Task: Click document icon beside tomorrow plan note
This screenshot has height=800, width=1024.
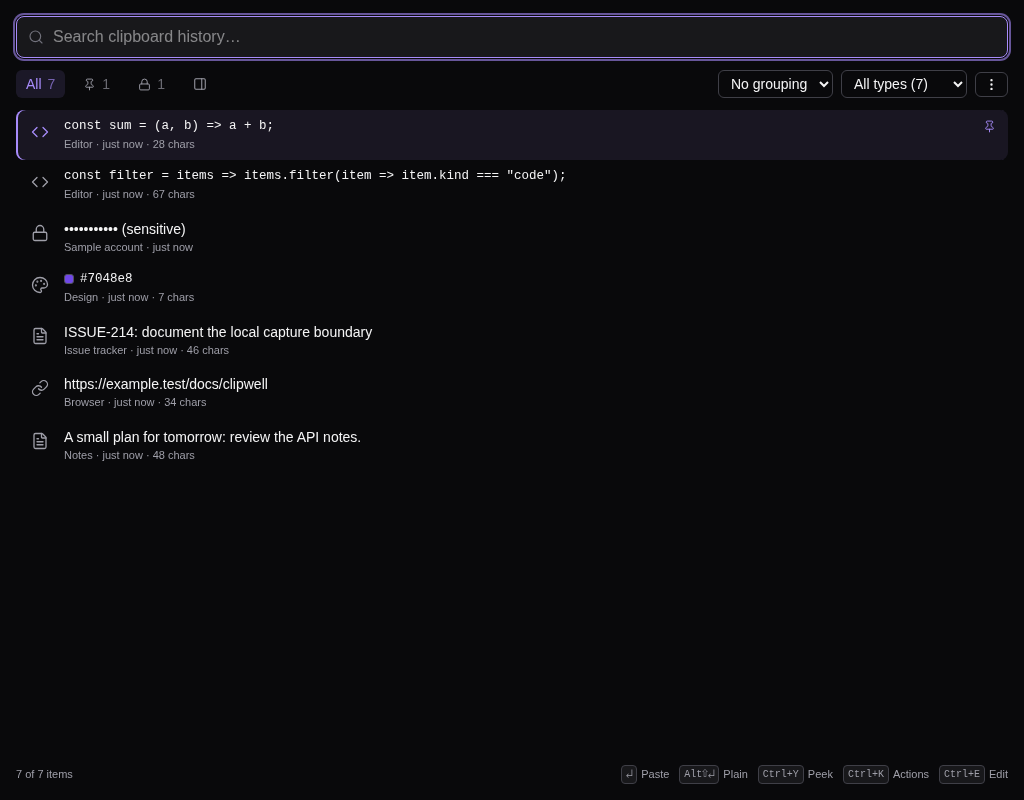Action: 40,441
